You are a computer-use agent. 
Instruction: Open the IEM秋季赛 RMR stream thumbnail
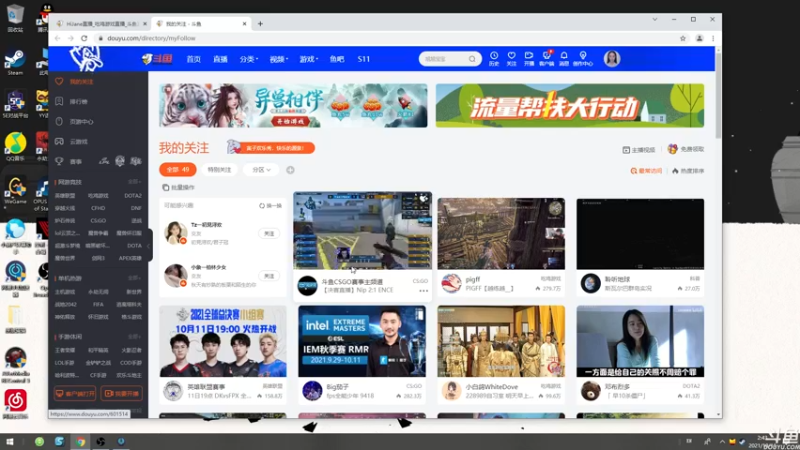coord(362,341)
